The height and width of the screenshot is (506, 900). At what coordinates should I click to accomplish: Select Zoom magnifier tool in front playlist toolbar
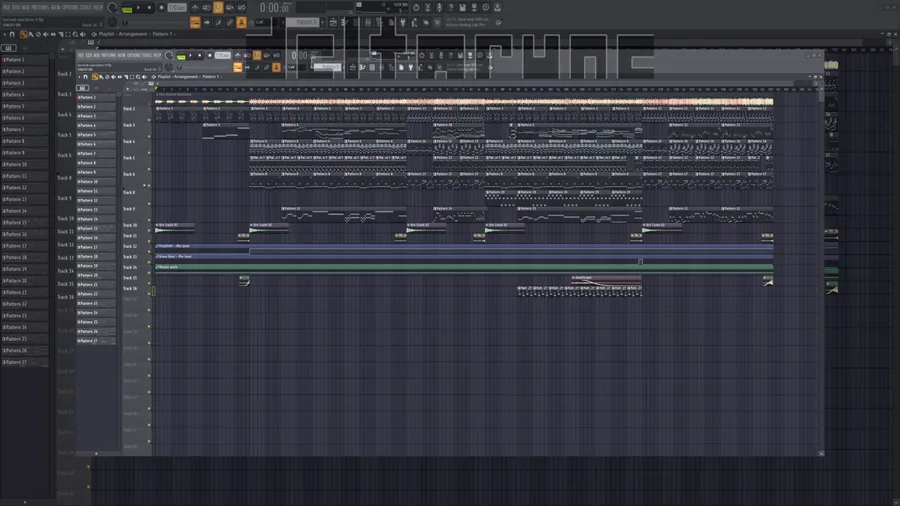click(138, 77)
